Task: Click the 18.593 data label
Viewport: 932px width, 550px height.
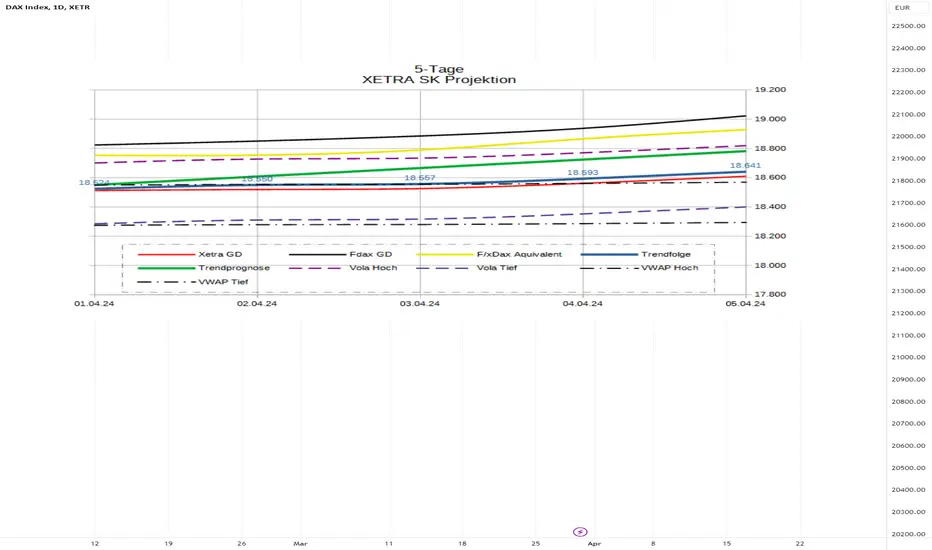Action: (582, 173)
